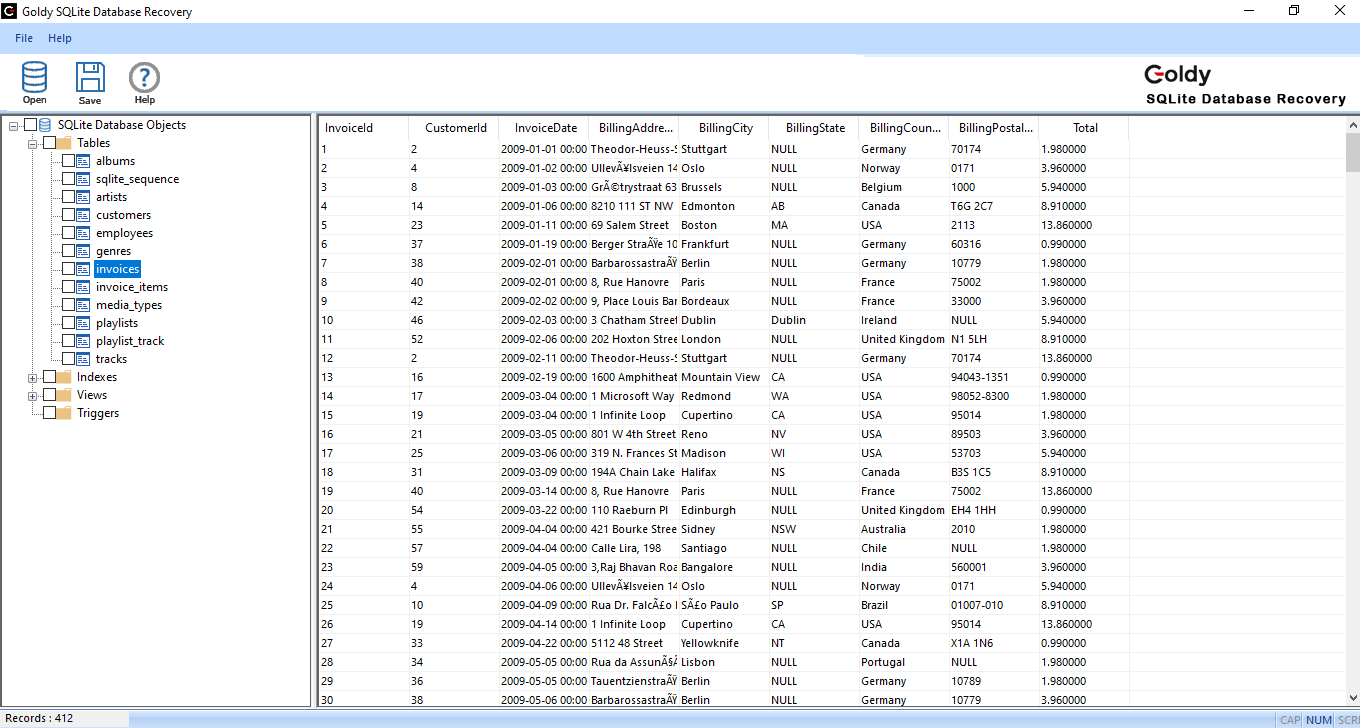This screenshot has width=1360, height=728.
Task: Check the Triggers folder checkbox
Action: click(x=49, y=413)
